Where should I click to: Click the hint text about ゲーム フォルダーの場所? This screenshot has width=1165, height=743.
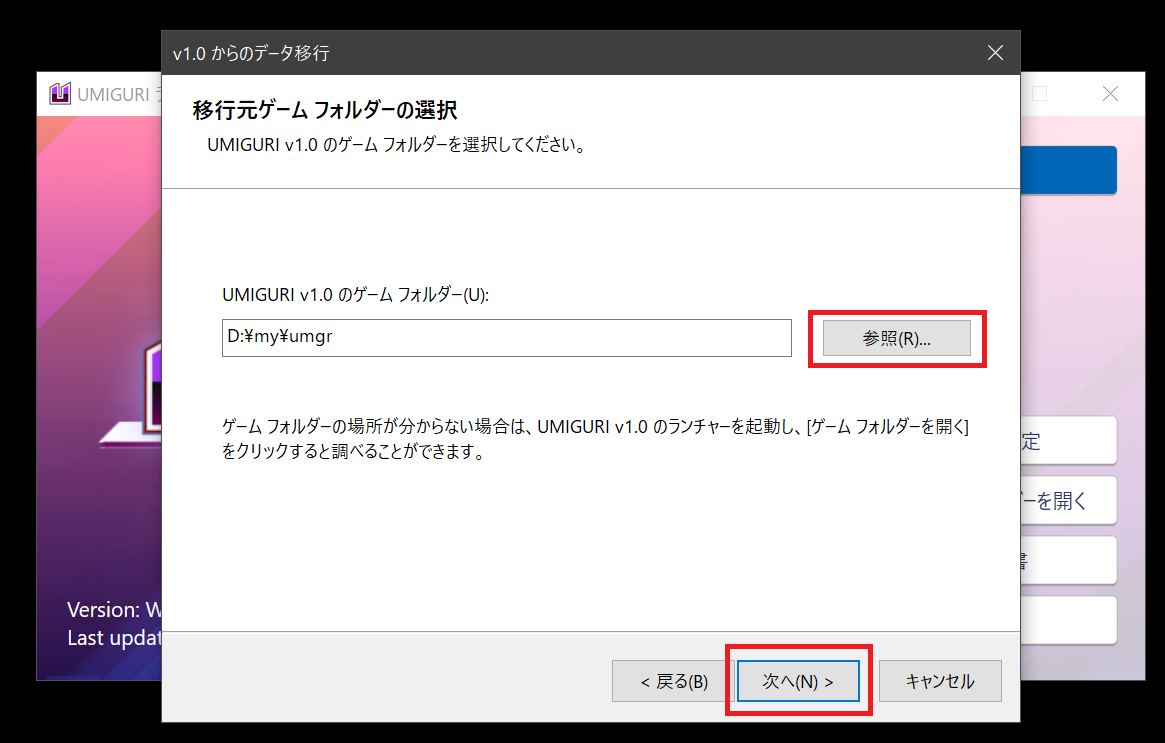coord(595,438)
